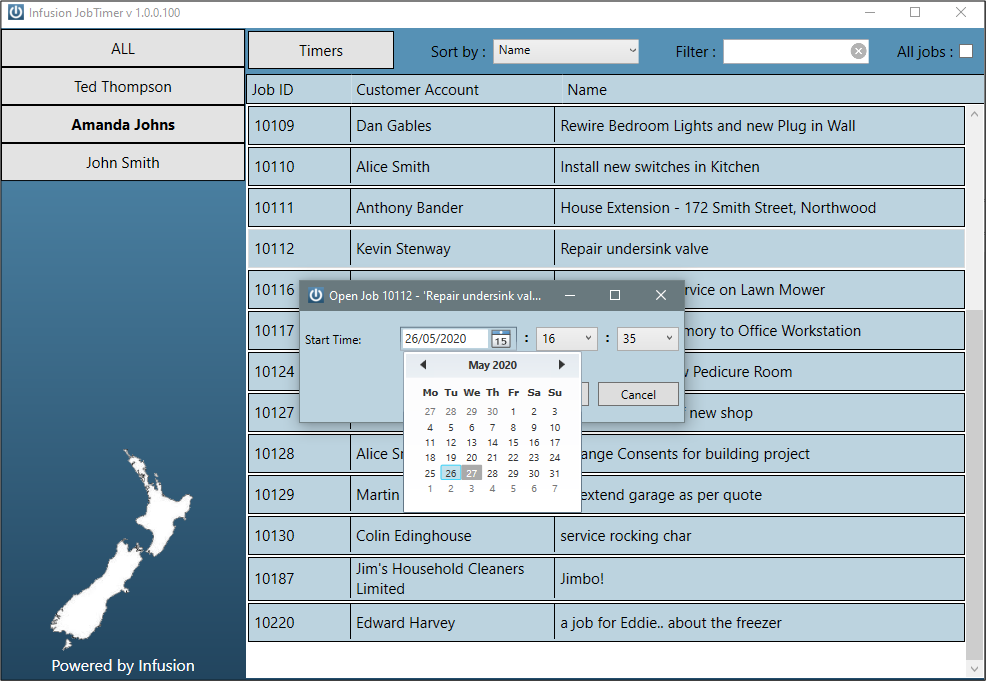Go to previous month in calendar
The width and height of the screenshot is (986, 681).
coord(423,365)
